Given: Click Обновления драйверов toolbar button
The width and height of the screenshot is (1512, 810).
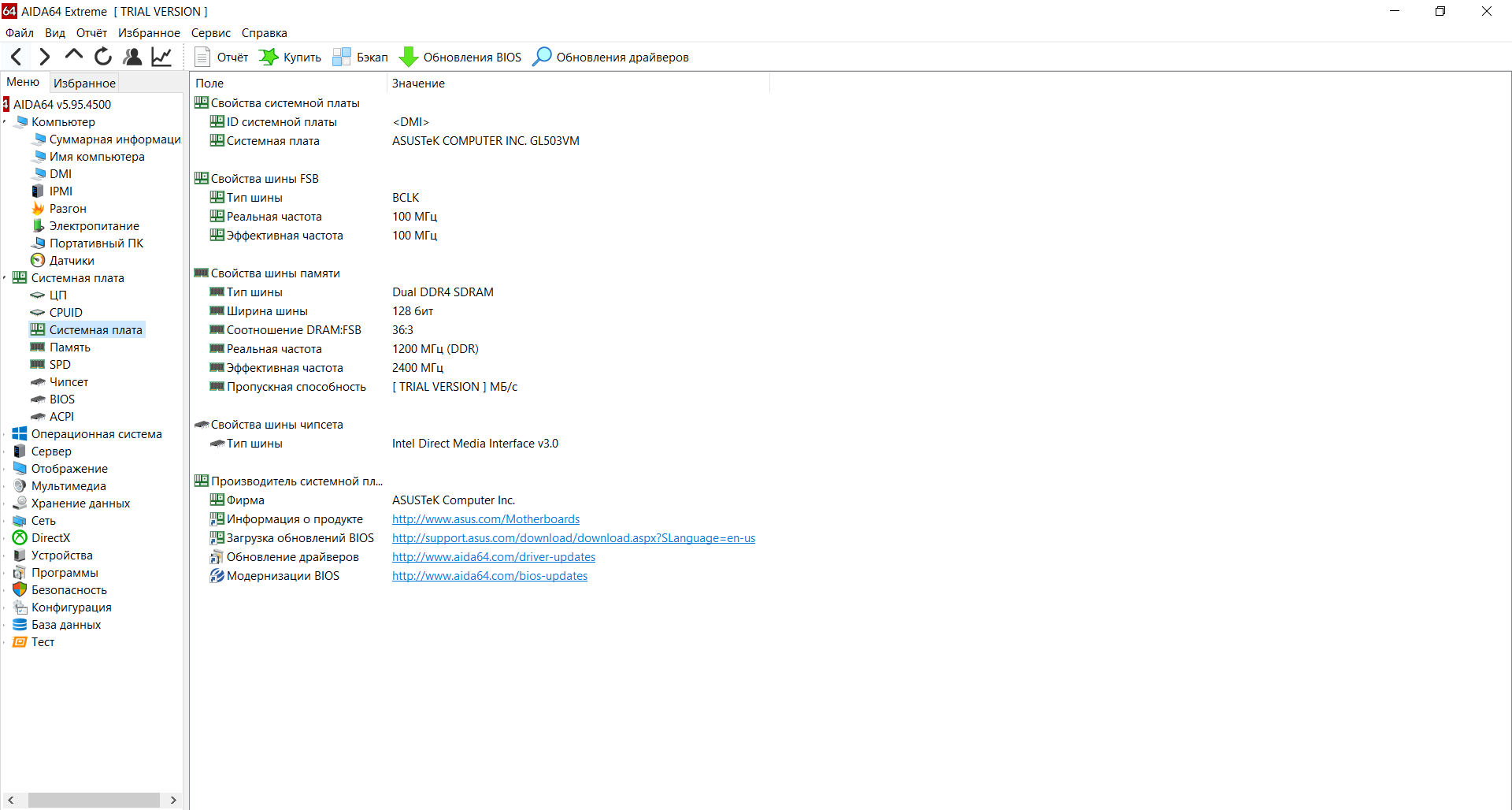Looking at the screenshot, I should 611,58.
